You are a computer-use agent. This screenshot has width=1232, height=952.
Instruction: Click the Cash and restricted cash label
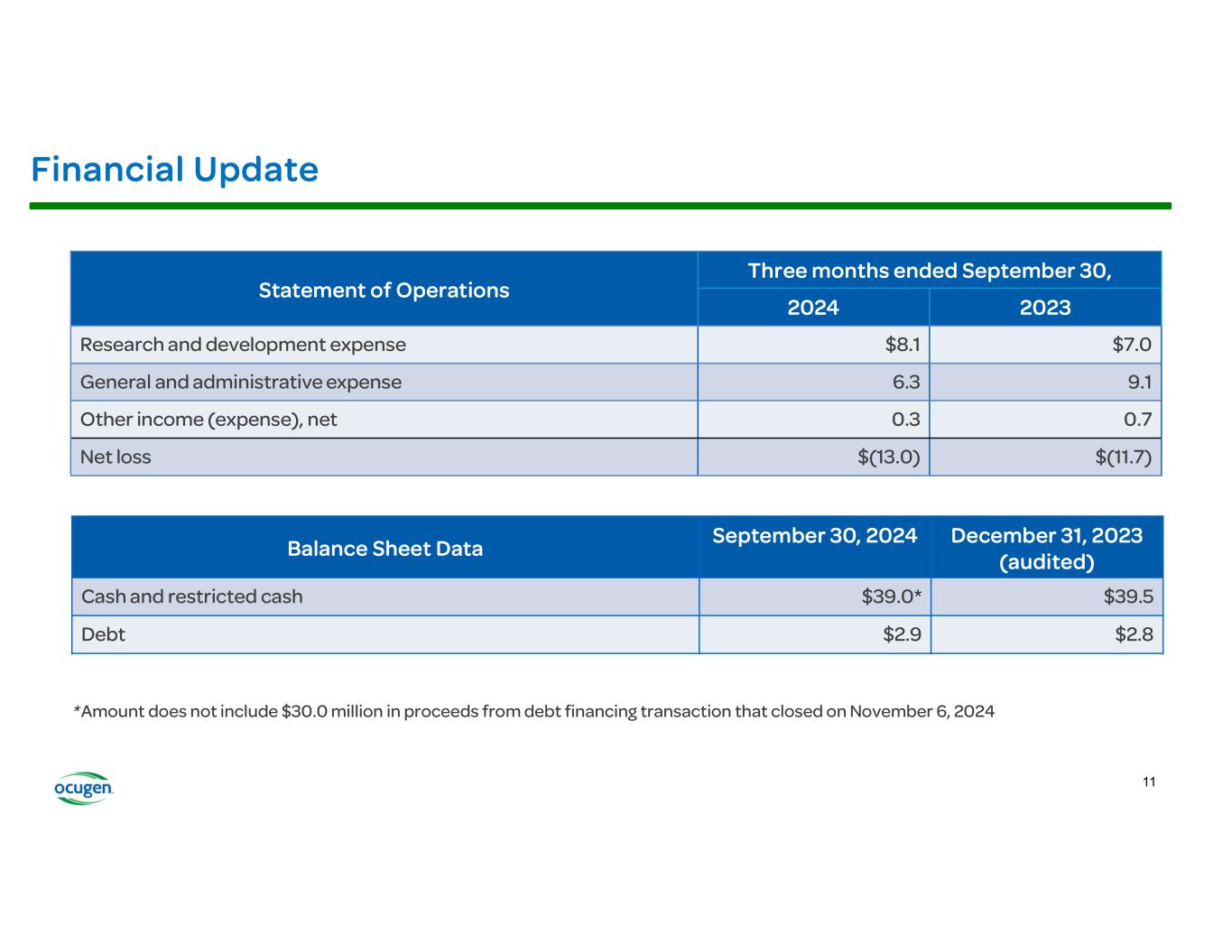[x=192, y=596]
